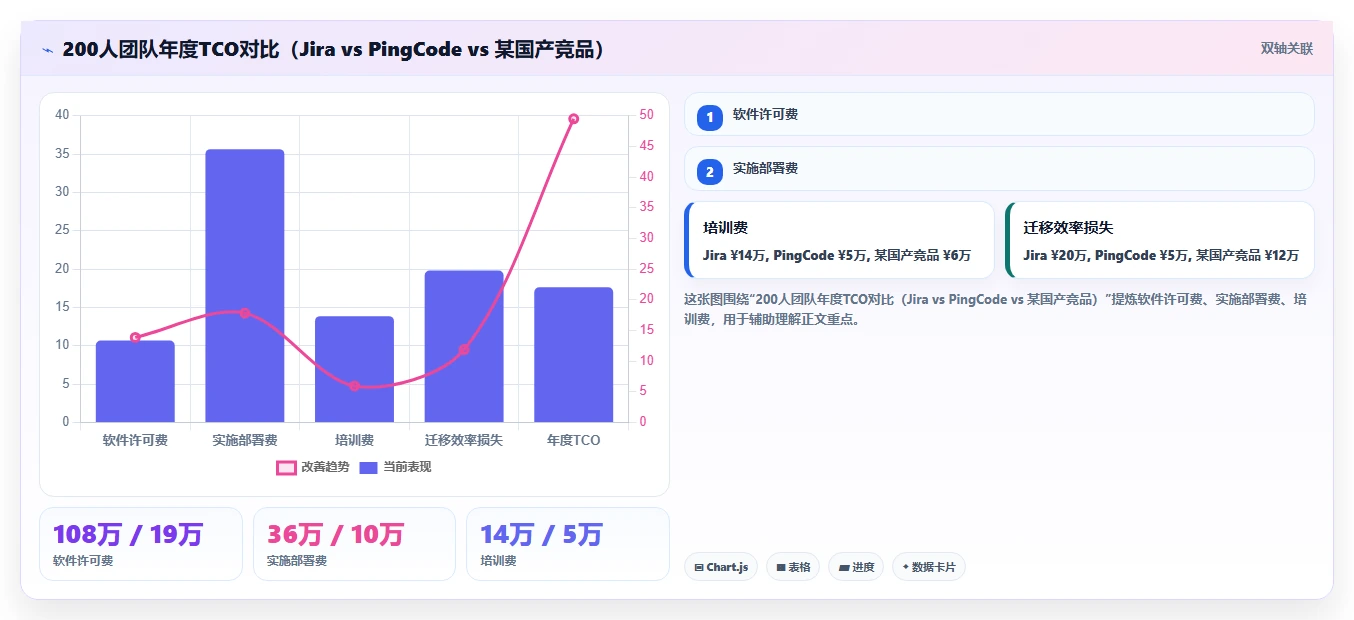Click the 迁移效率损失 x-axis label
This screenshot has height=620, width=1354.
tap(464, 440)
